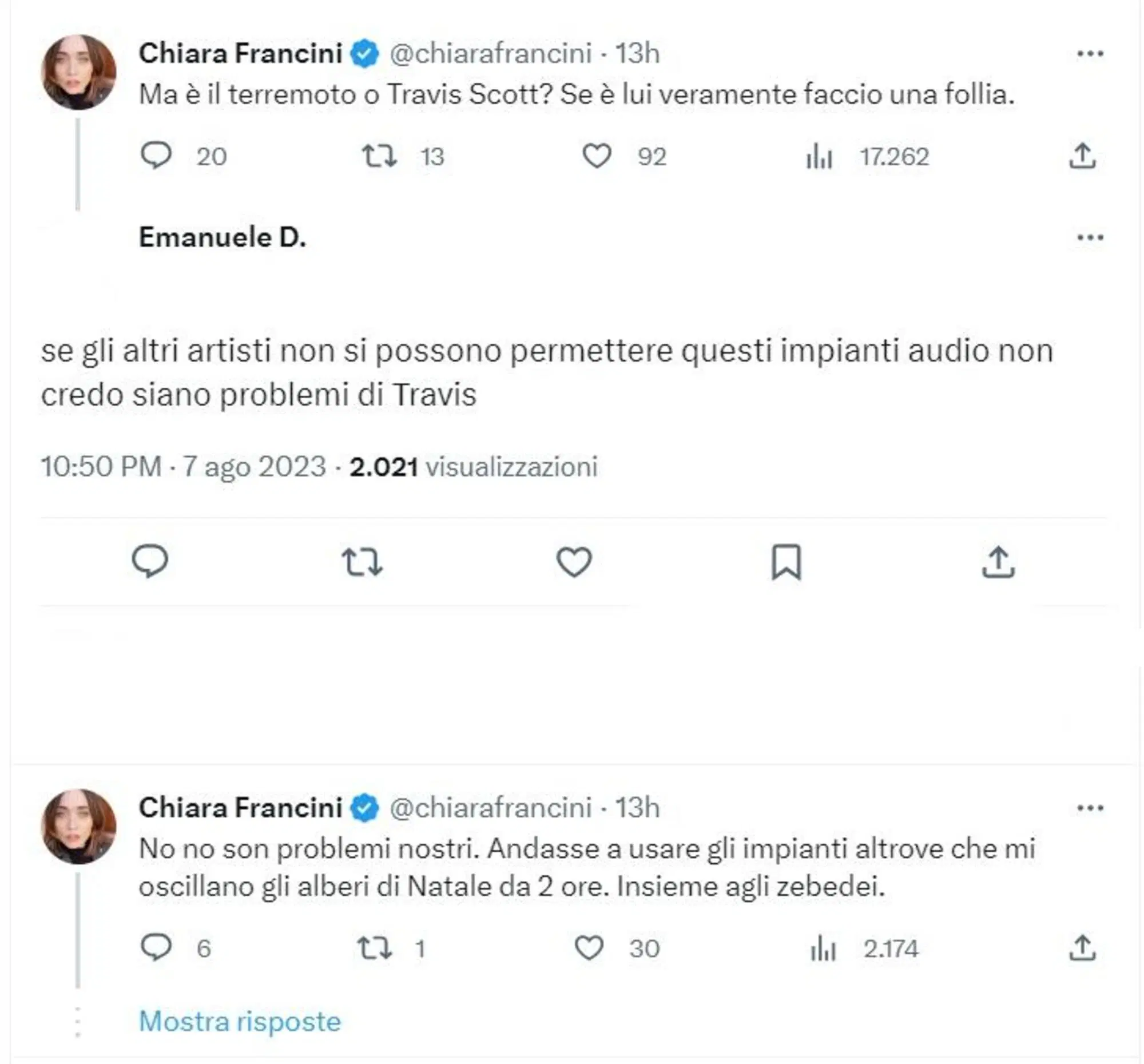Screen dimensions: 1144x1064
Task: View analytics showing 17.262 views
Action: 820,156
